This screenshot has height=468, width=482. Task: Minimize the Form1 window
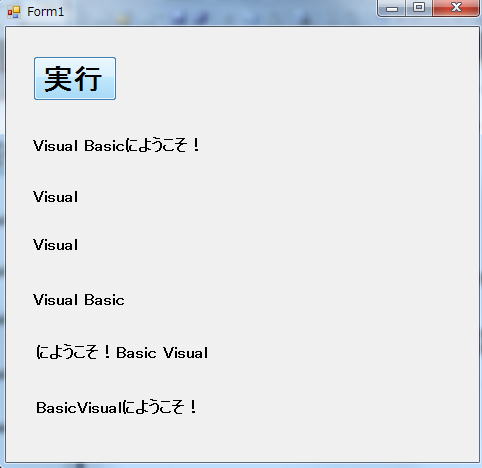click(392, 8)
